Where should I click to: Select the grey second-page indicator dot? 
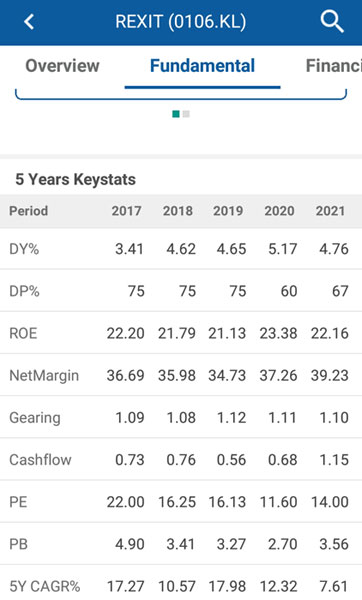click(186, 114)
